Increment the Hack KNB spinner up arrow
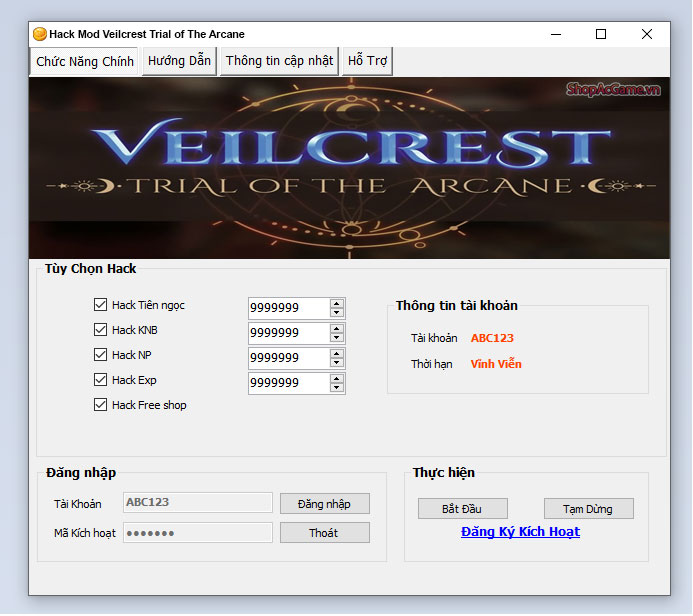693x616 pixels. [x=336, y=329]
